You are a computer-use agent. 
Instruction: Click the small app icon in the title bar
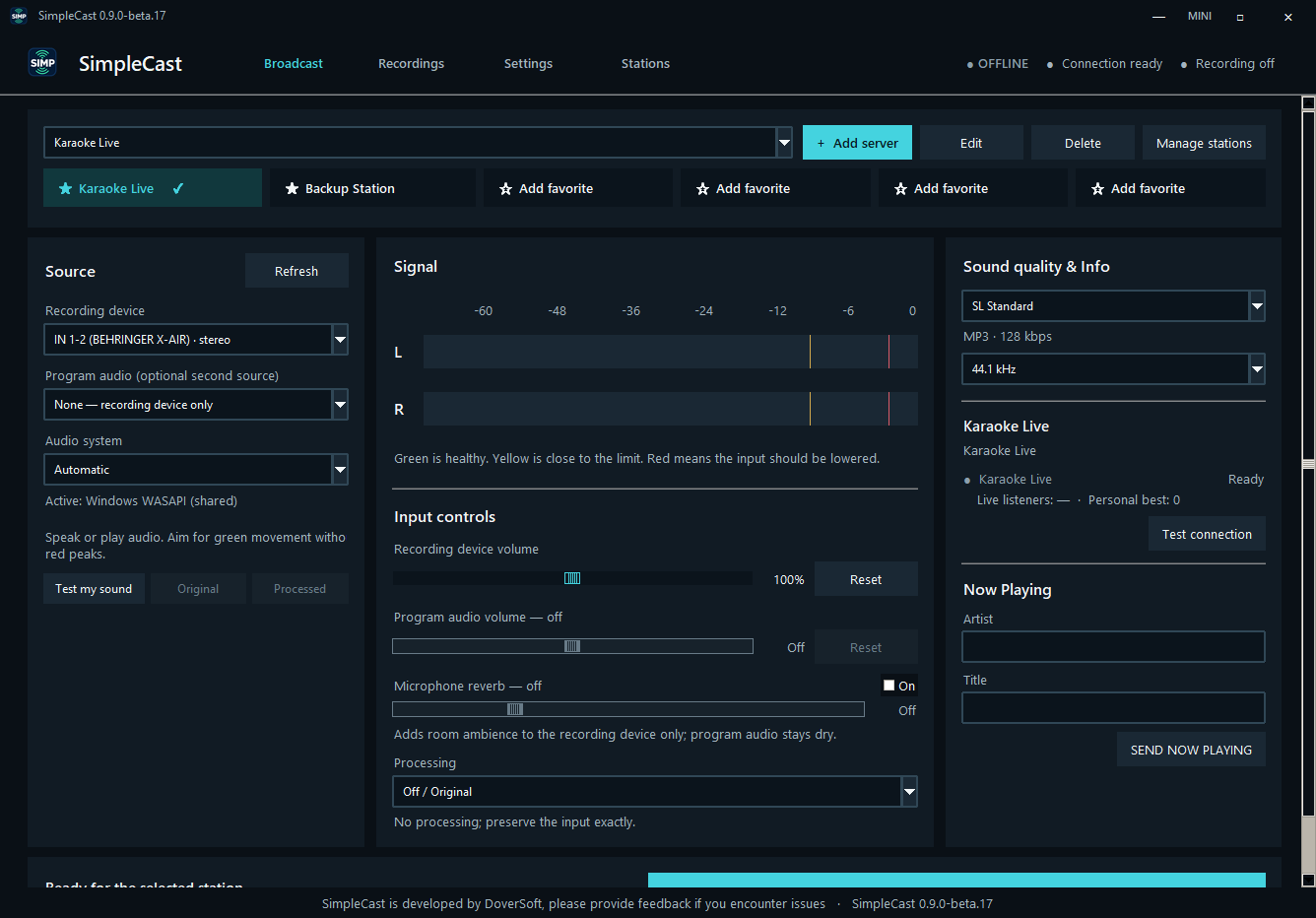tap(19, 16)
